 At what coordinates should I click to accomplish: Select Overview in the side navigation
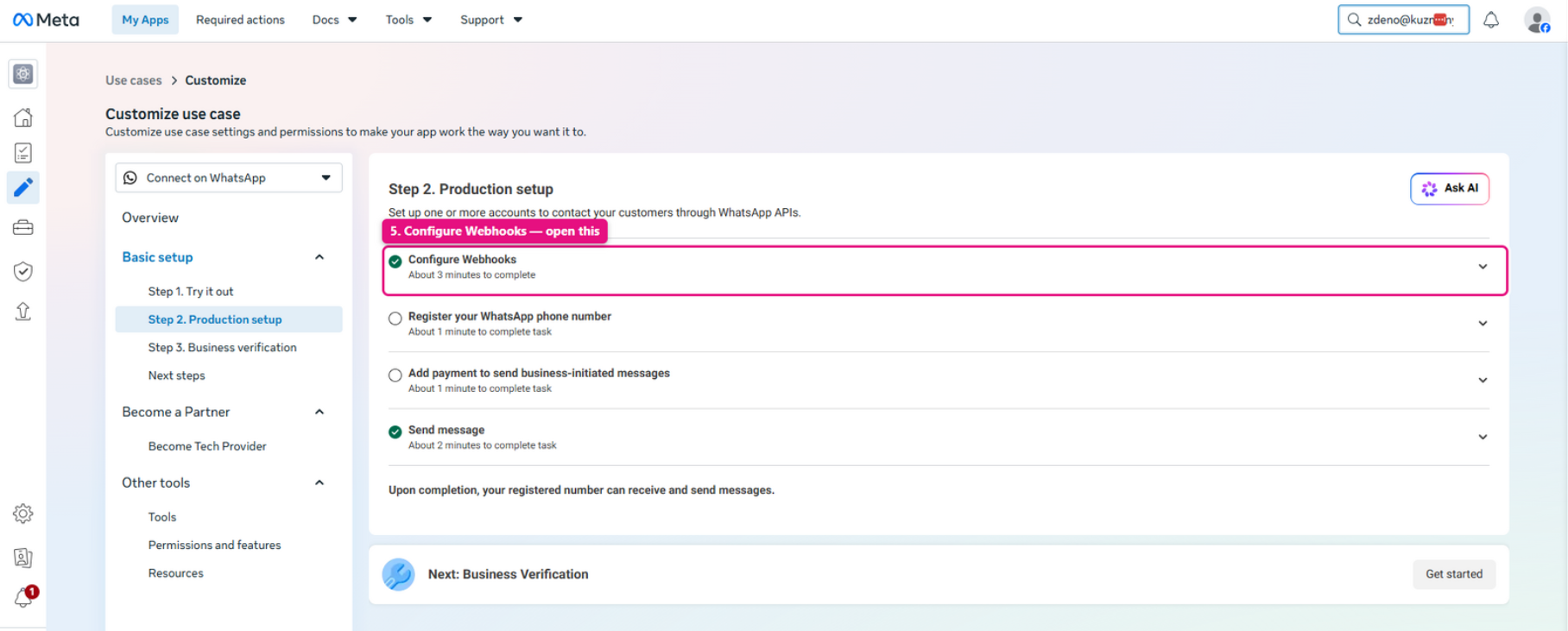coord(150,218)
